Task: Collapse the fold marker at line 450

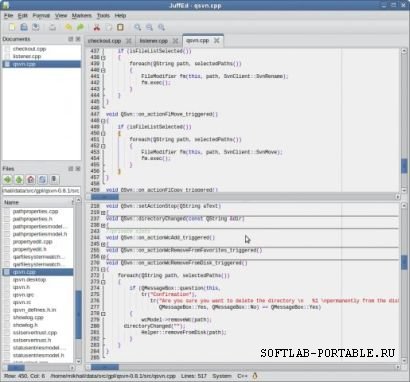Action: coord(103,133)
